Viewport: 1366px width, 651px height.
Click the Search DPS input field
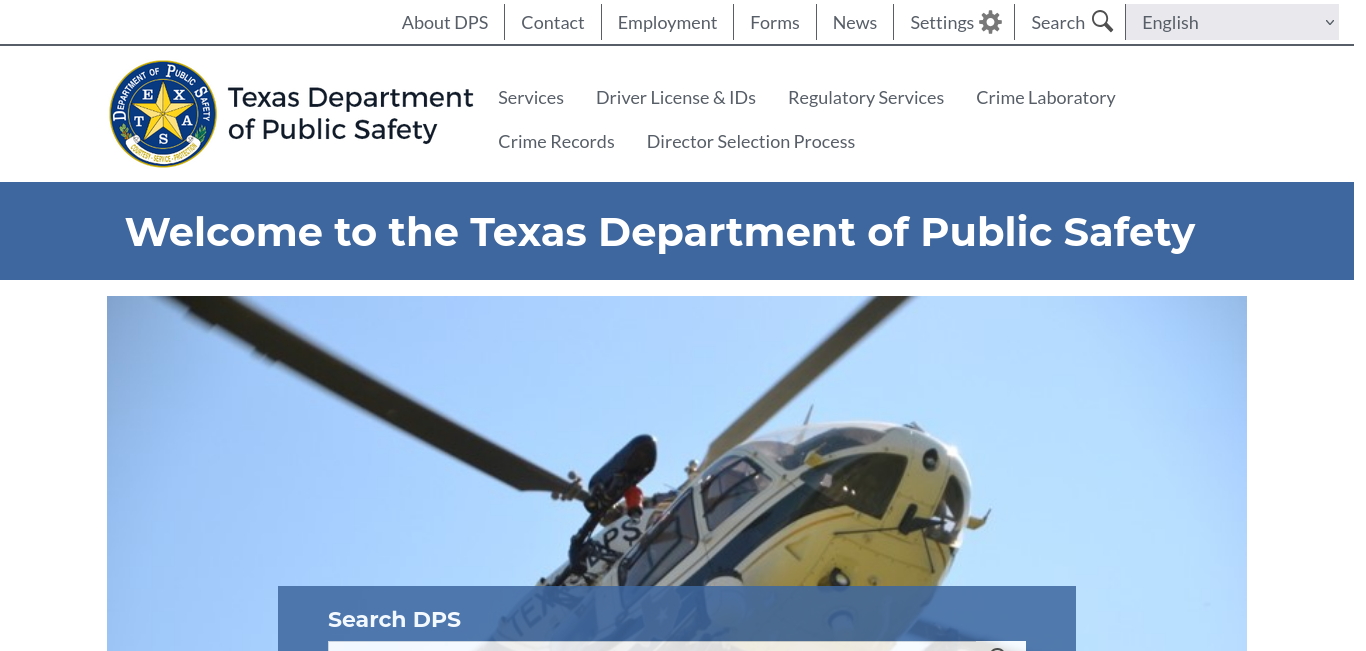(x=677, y=646)
